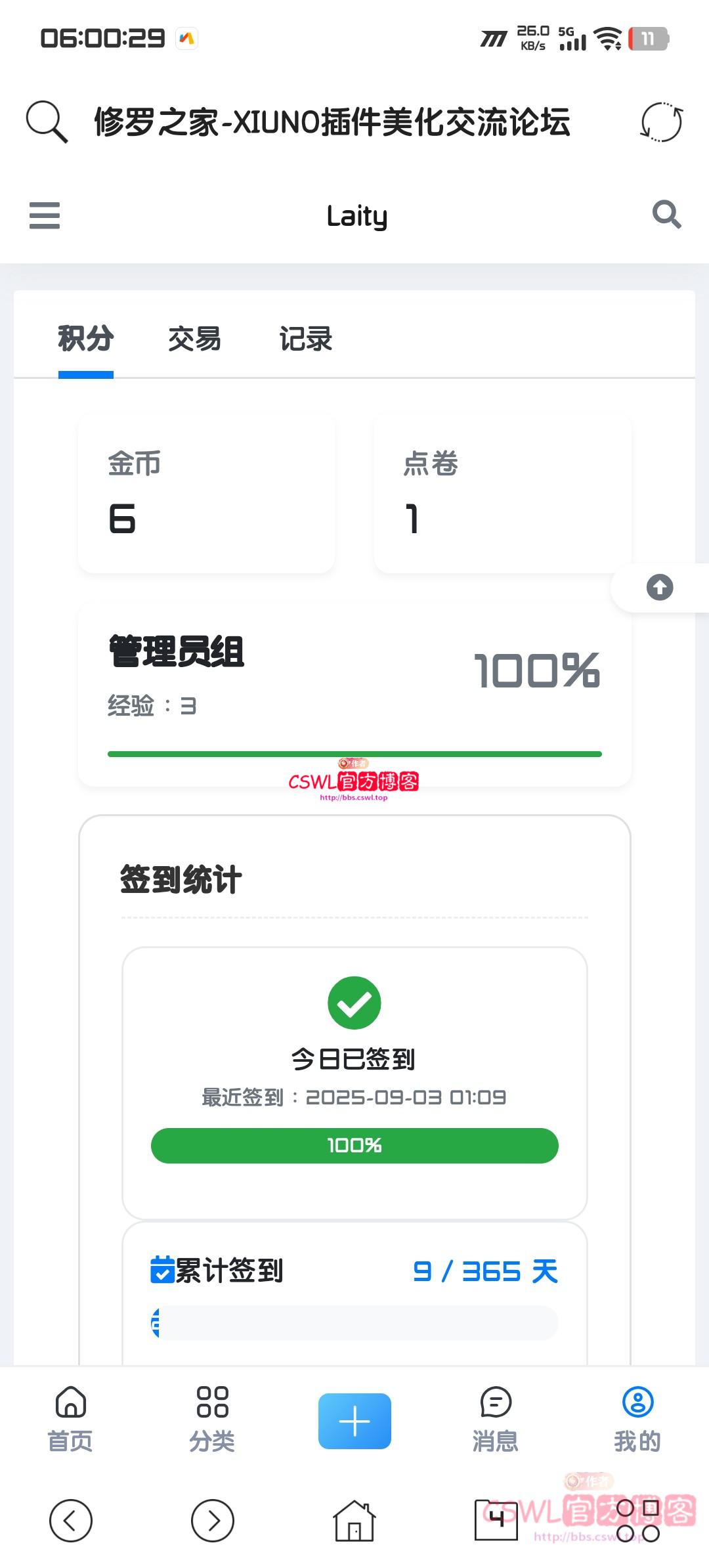Switch to the 记录 tab
The width and height of the screenshot is (709, 1568).
306,339
